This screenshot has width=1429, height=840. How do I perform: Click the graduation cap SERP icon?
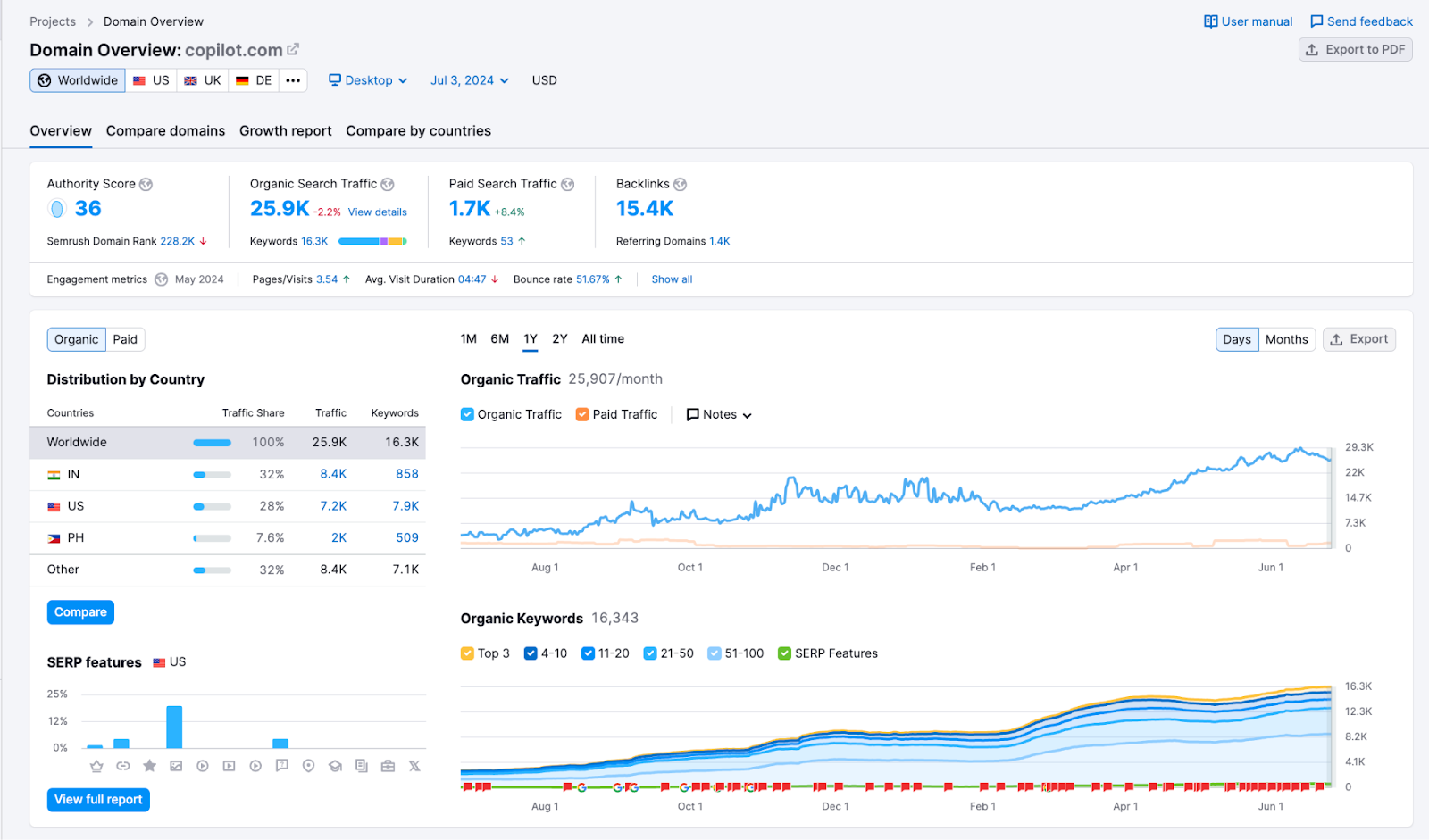[x=335, y=766]
